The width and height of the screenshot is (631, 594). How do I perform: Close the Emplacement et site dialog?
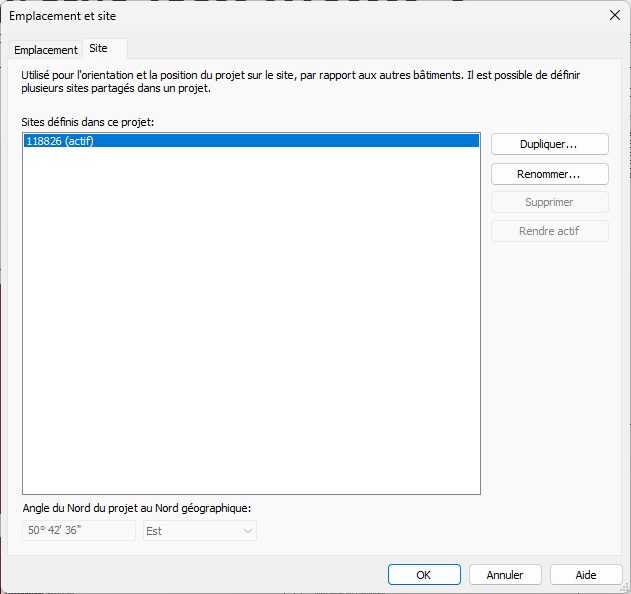[x=614, y=15]
